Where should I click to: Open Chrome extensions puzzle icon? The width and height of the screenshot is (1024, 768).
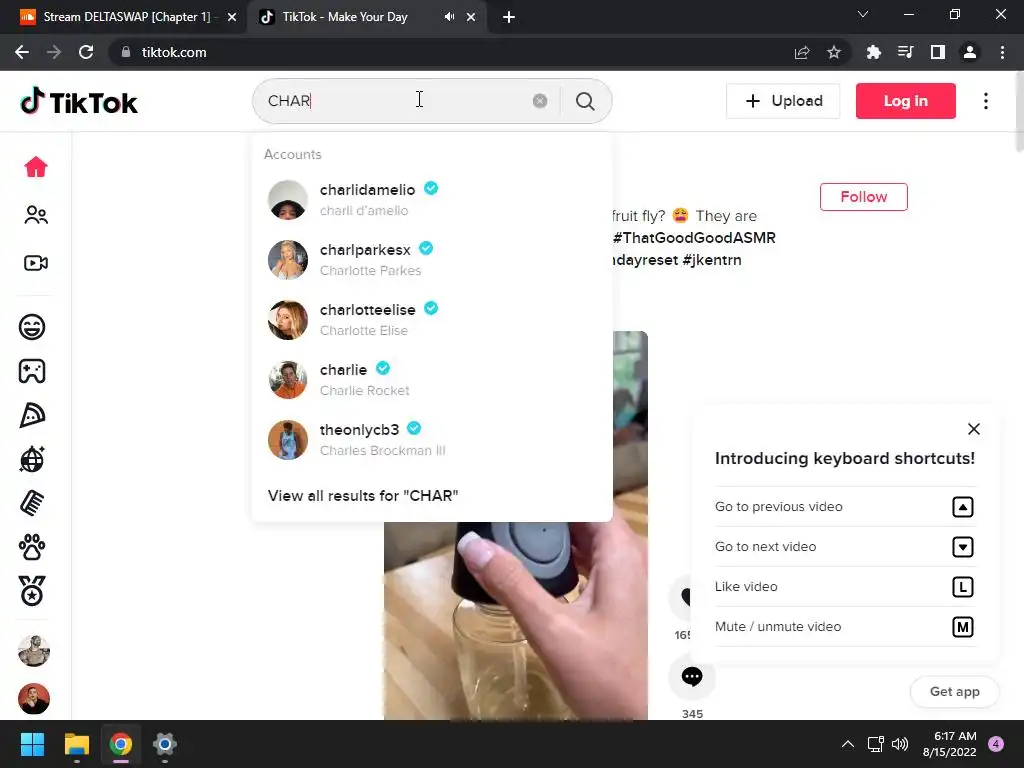873,52
